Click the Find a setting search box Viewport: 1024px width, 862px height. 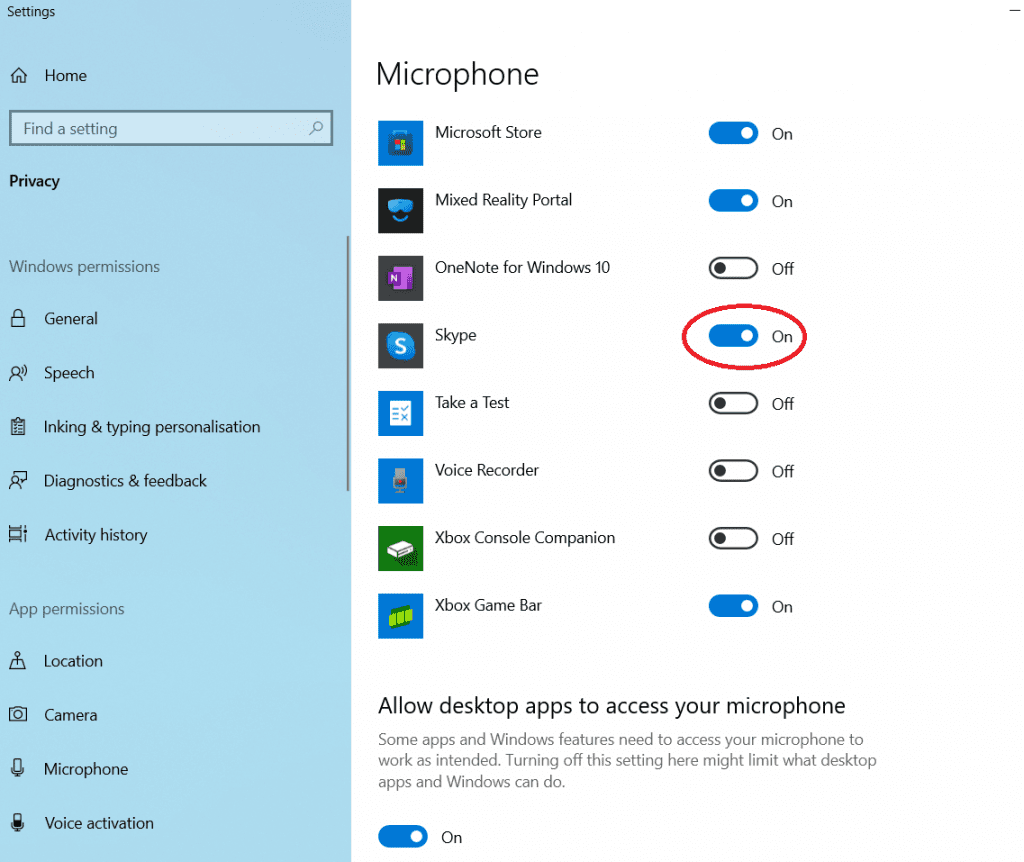pyautogui.click(x=160, y=129)
